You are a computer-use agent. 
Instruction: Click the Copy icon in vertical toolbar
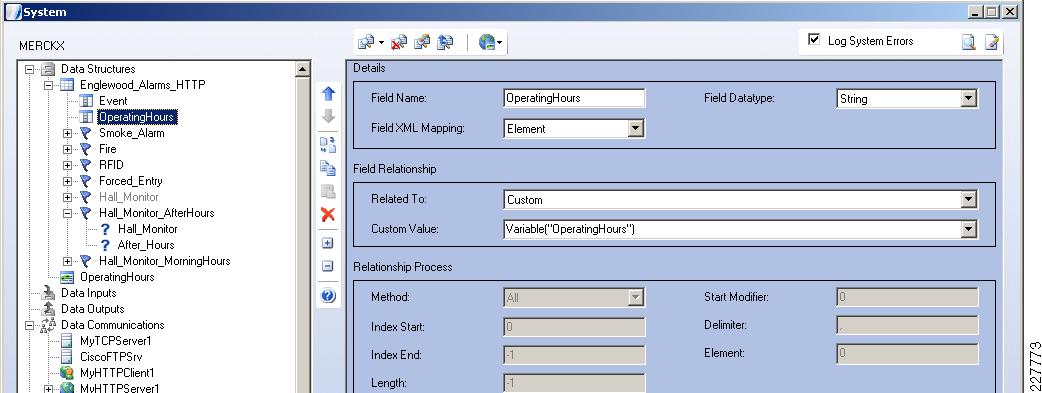click(x=328, y=168)
